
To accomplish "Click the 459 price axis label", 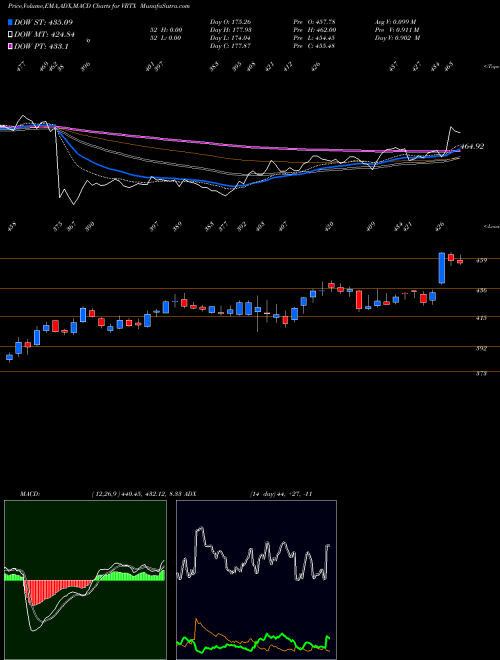I will [x=481, y=260].
